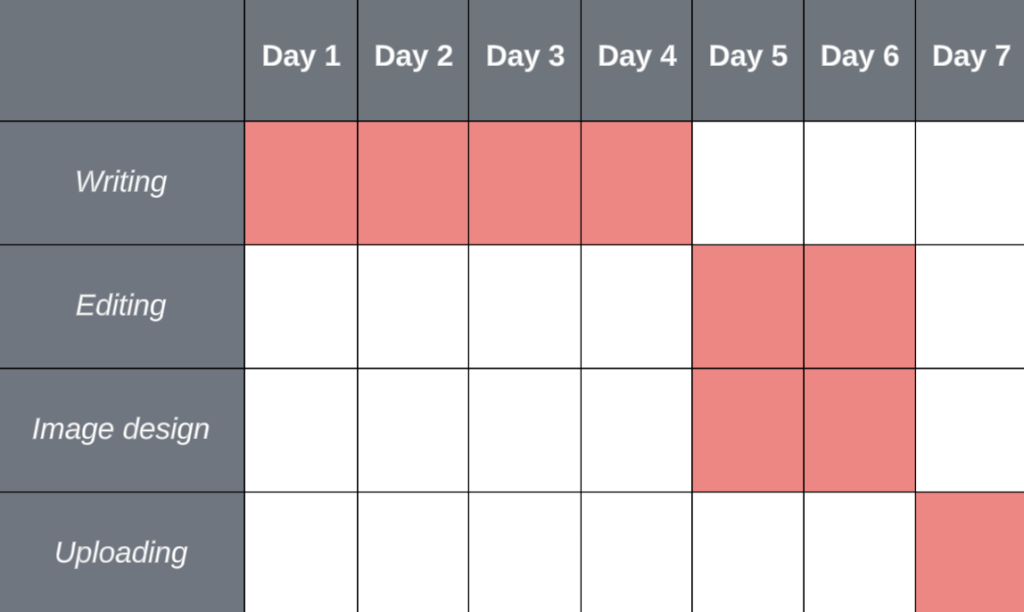Select the red Image design Day 6 cell
The image size is (1024, 612).
(860, 430)
